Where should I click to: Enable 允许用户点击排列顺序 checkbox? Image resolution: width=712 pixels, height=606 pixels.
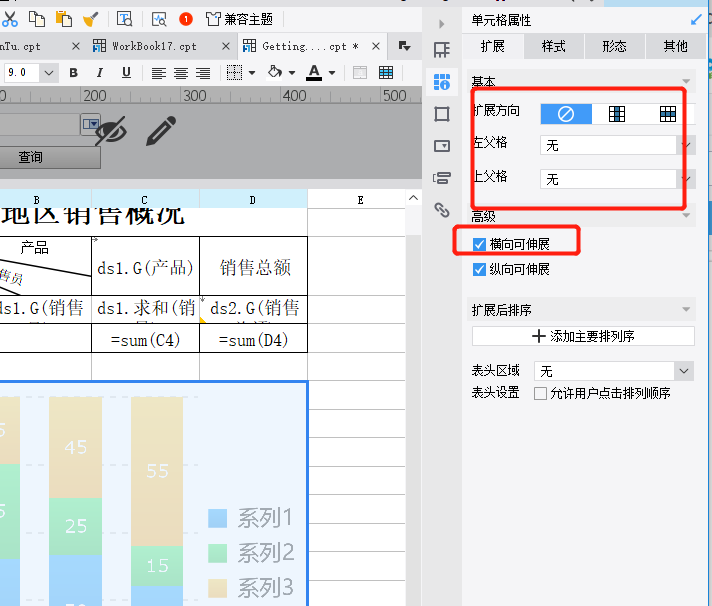click(x=540, y=393)
